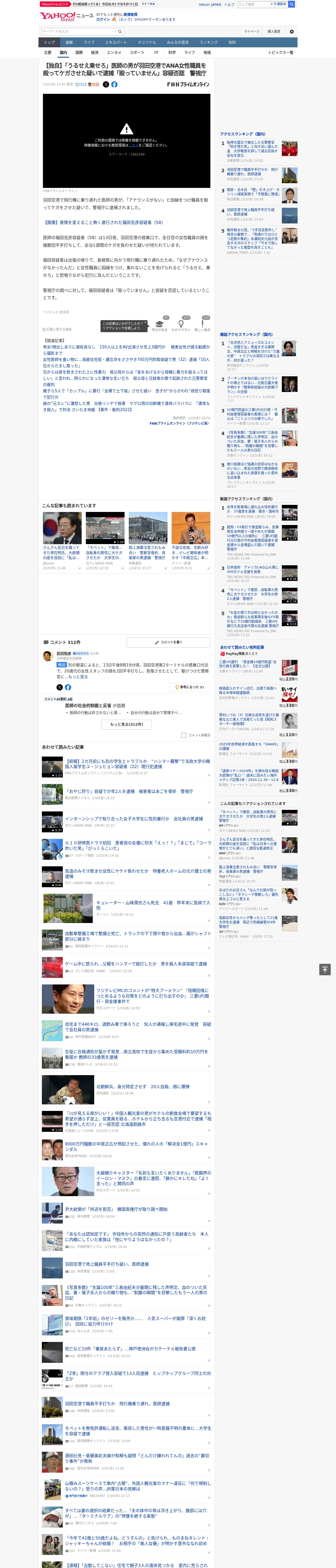Dismiss the さんざん反日を煽って recommended card
The height and width of the screenshot is (1568, 336).
[x=80, y=568]
